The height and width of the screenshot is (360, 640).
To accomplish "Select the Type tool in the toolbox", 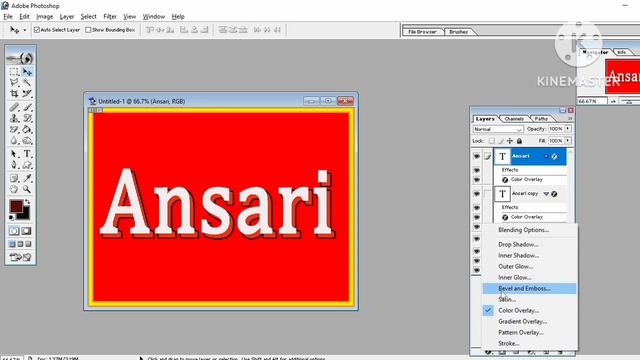I will (x=27, y=154).
